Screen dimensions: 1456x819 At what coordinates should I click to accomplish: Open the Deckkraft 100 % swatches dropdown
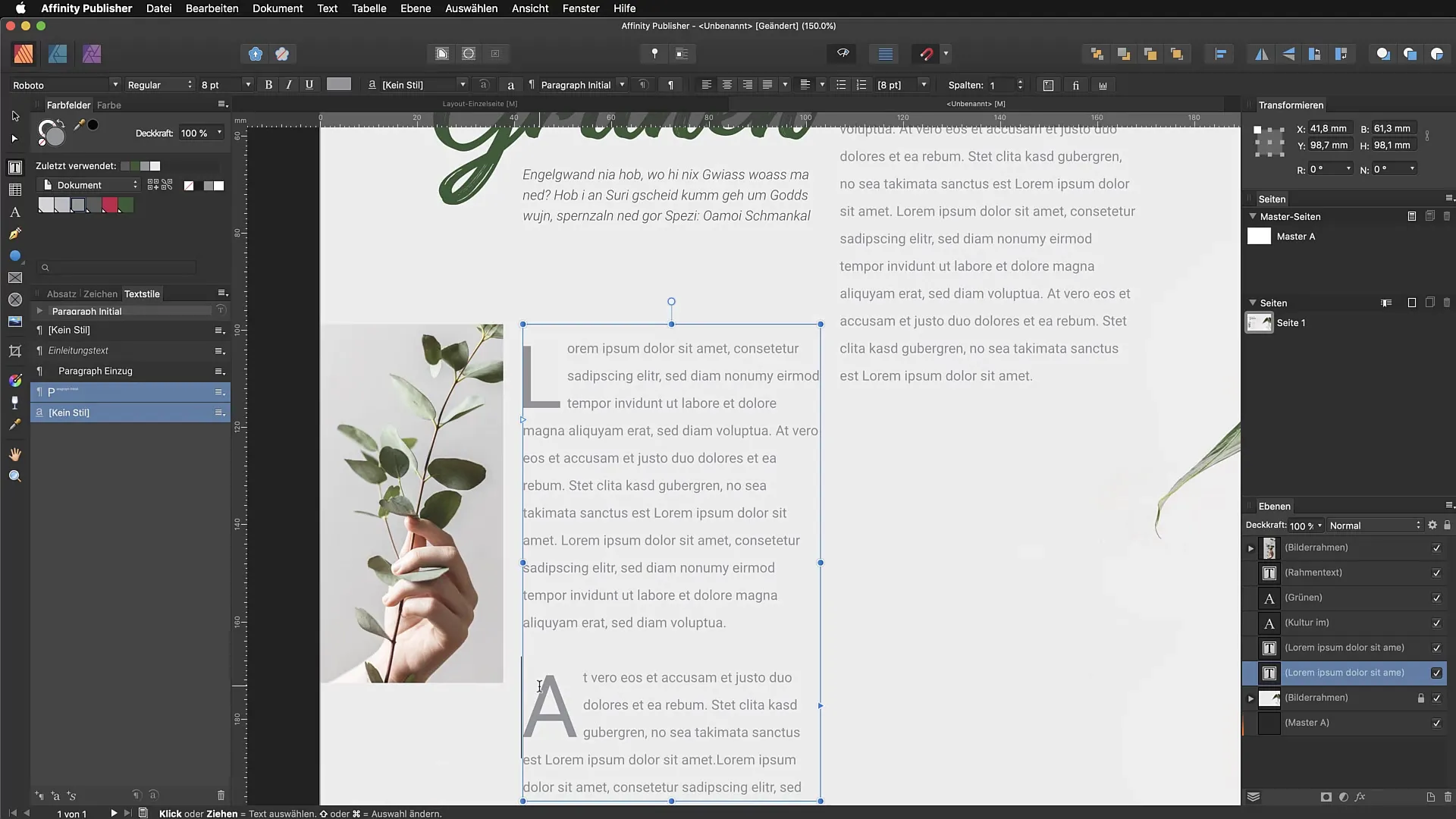(202, 133)
